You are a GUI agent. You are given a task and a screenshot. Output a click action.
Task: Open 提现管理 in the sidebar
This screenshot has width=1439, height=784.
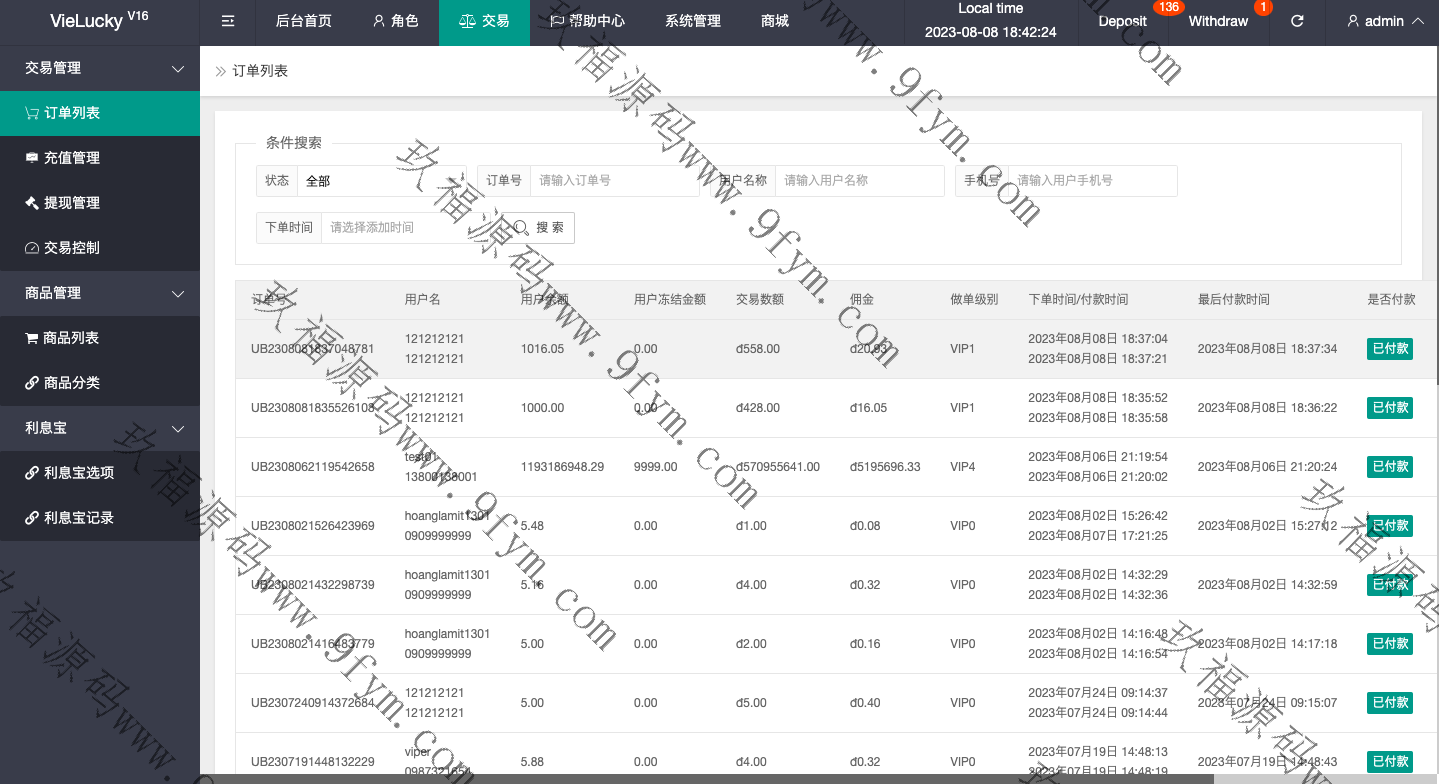(x=71, y=203)
